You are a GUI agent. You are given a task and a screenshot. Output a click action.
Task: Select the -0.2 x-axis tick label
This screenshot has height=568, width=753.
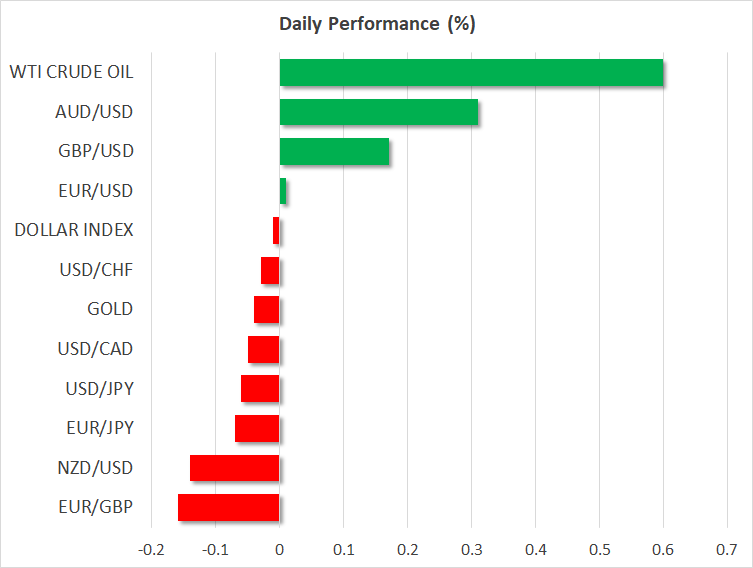[x=151, y=550]
